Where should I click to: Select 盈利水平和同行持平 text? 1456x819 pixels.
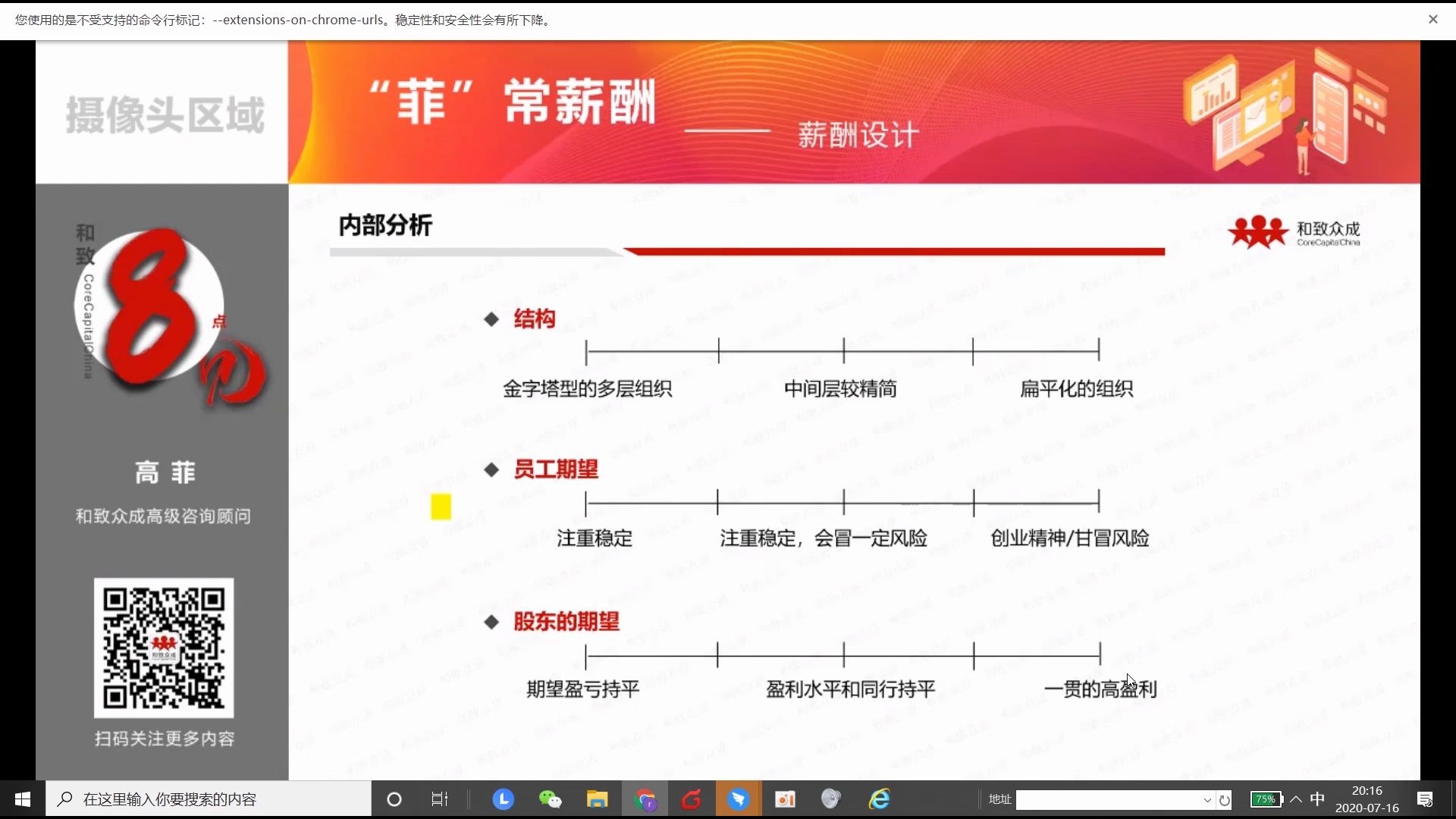(851, 689)
